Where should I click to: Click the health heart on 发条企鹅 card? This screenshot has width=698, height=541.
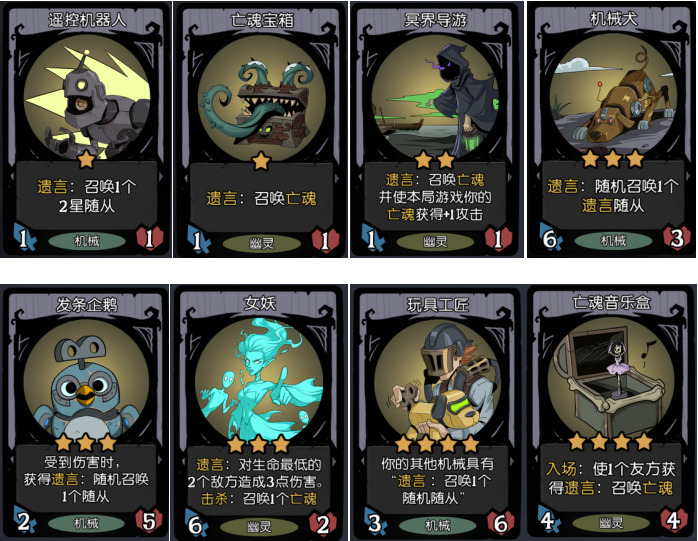tap(149, 521)
